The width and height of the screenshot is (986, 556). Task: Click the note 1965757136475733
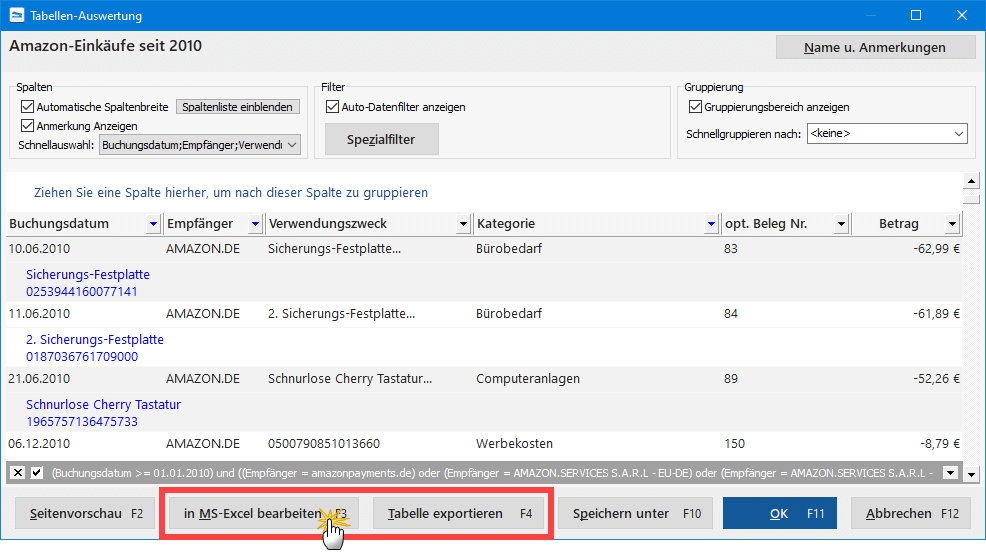[82, 421]
